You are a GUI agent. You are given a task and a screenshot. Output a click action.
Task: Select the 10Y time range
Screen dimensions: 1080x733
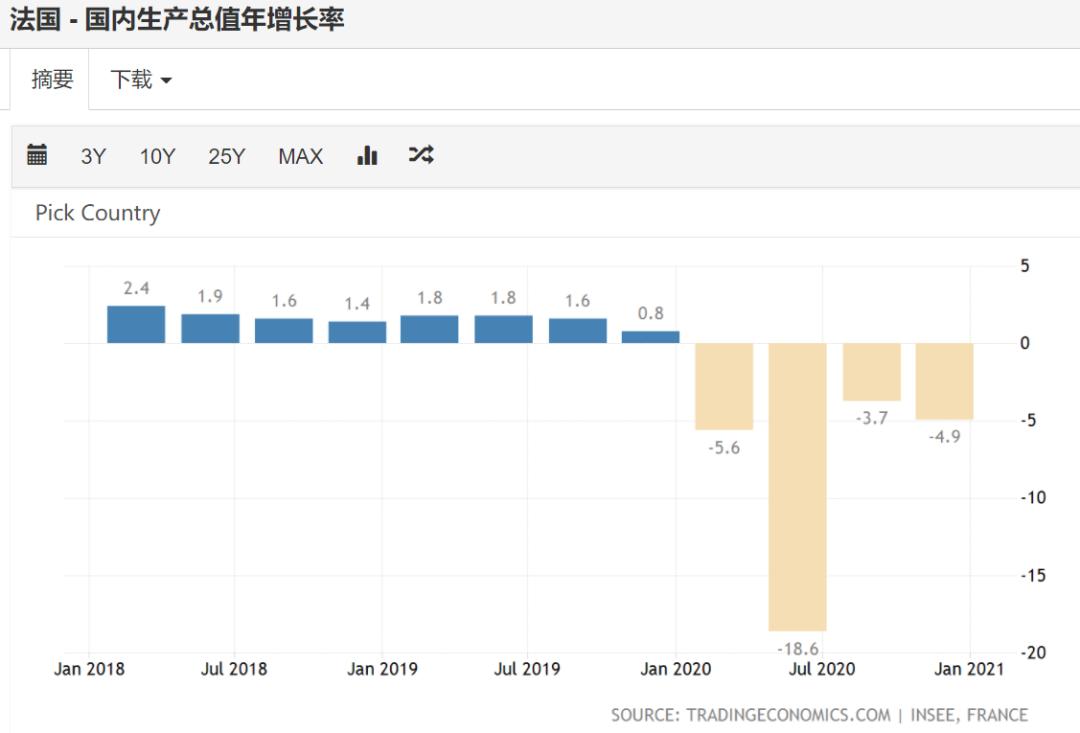pos(156,155)
